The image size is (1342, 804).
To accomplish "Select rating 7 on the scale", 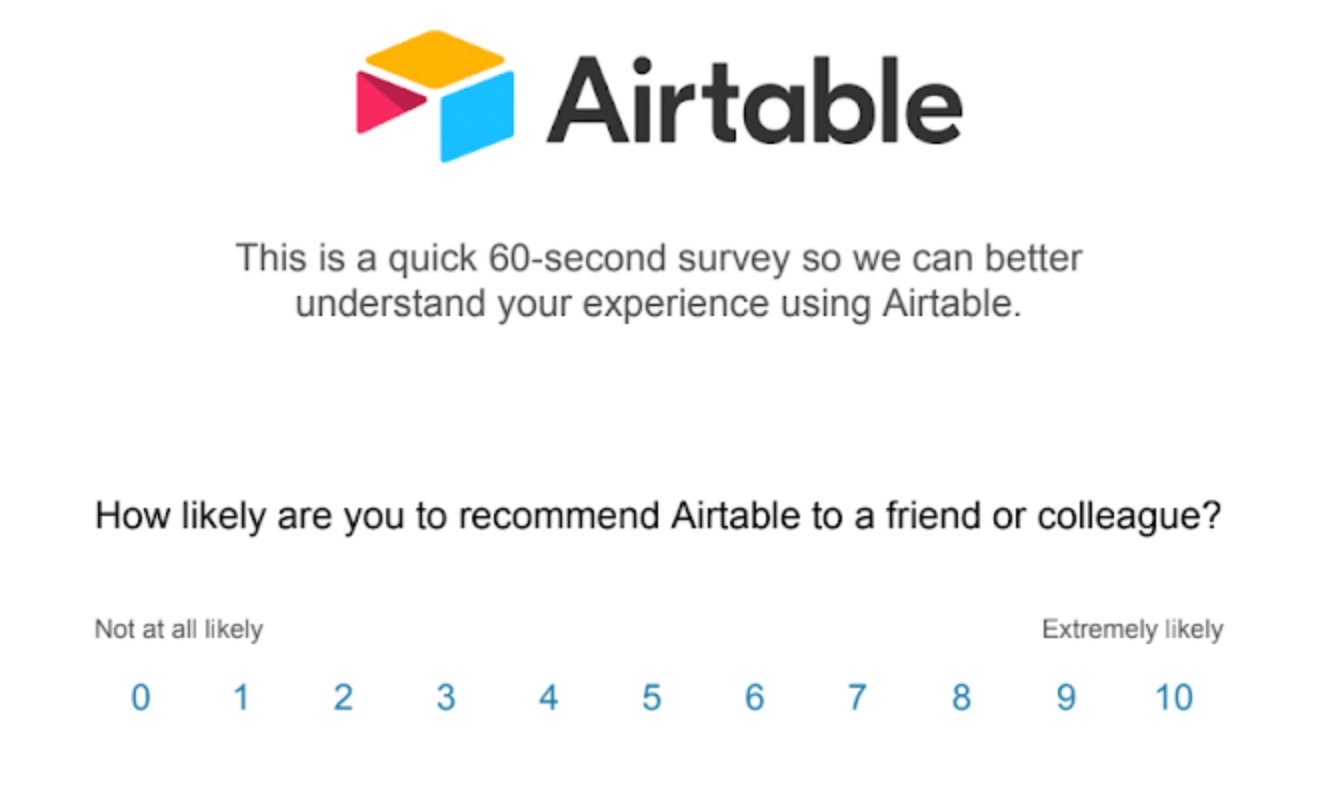I will [857, 697].
